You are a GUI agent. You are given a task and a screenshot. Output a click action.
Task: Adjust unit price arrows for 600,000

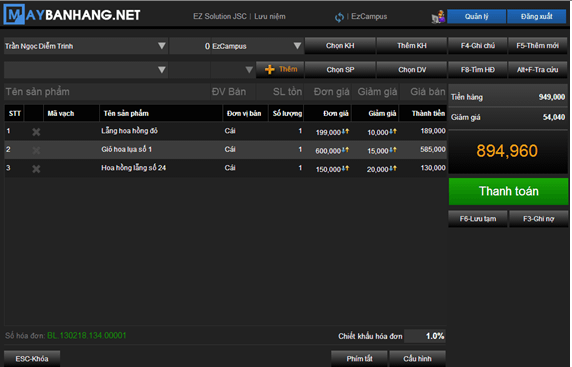point(345,150)
